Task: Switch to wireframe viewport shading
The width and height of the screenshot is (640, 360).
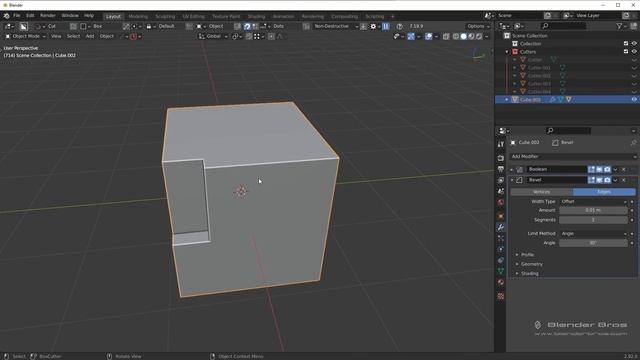Action: [456, 36]
